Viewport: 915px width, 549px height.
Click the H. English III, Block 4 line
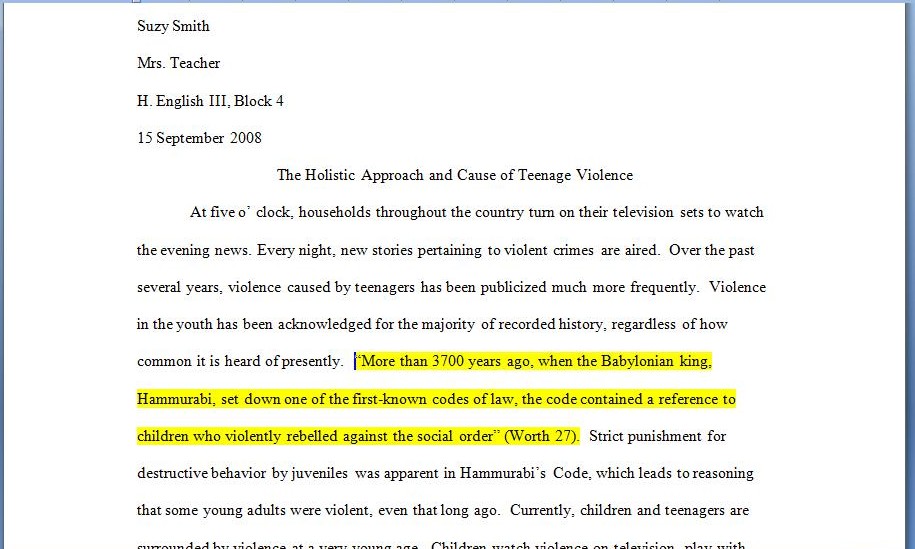click(210, 101)
